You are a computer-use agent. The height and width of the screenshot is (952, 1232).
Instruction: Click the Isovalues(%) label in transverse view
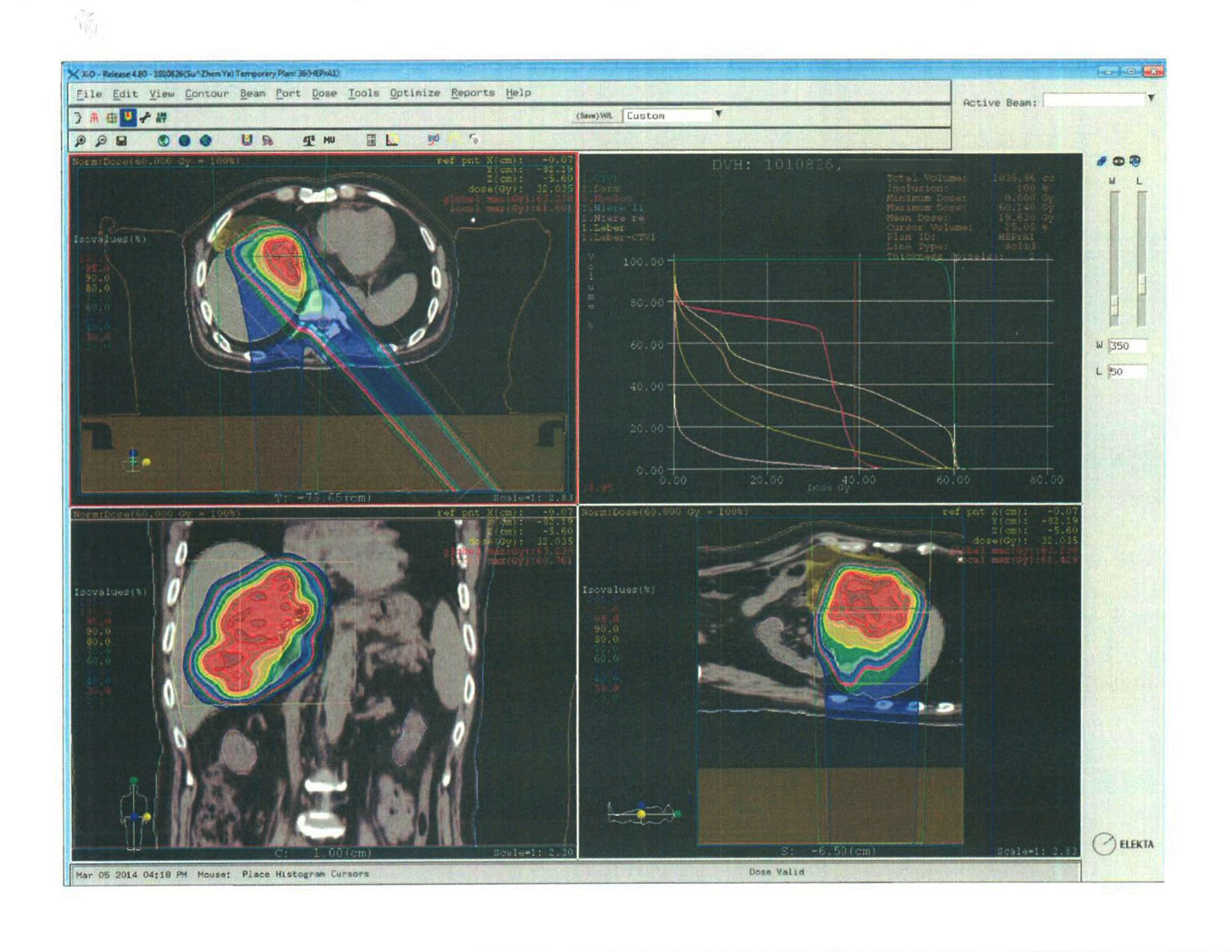pyautogui.click(x=109, y=240)
